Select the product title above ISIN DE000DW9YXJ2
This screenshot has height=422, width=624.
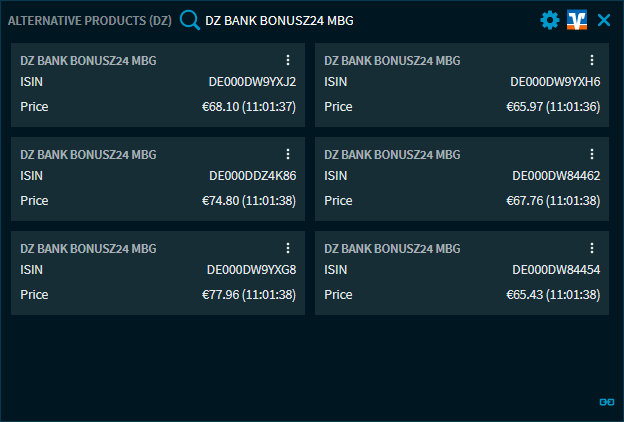point(88,61)
